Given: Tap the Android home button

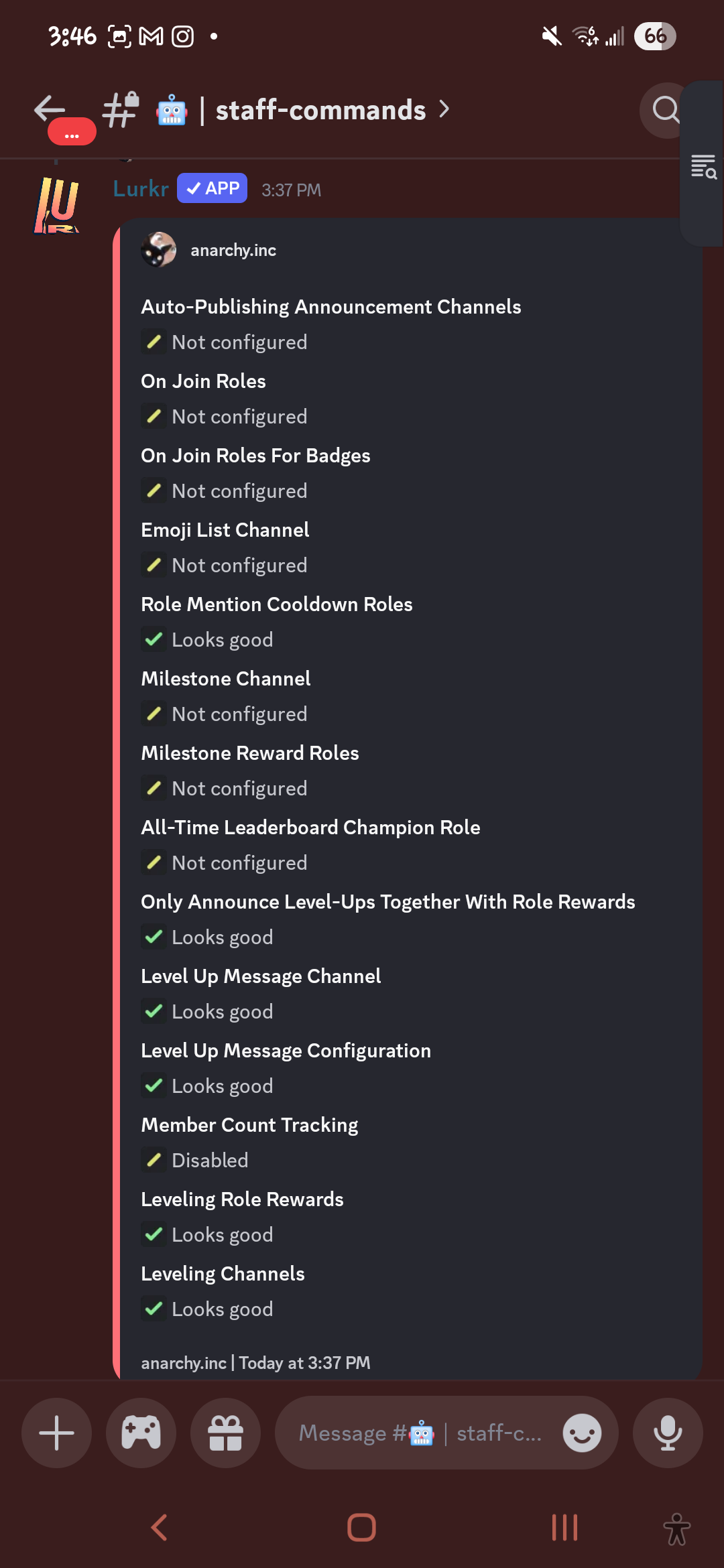Looking at the screenshot, I should (361, 1528).
